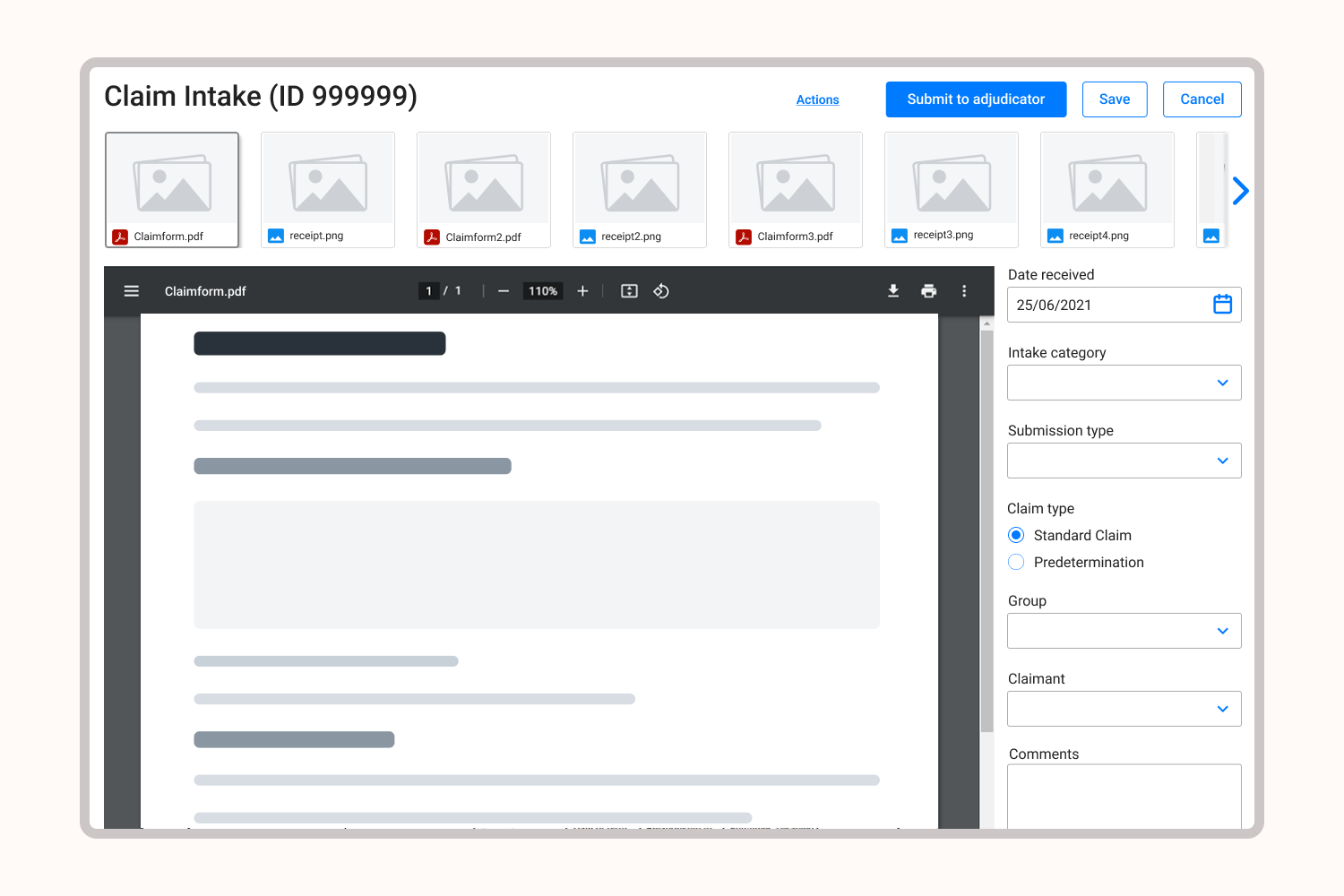Download Claimform.pdf using the download icon
Image resolution: width=1344 pixels, height=896 pixels.
click(x=893, y=291)
